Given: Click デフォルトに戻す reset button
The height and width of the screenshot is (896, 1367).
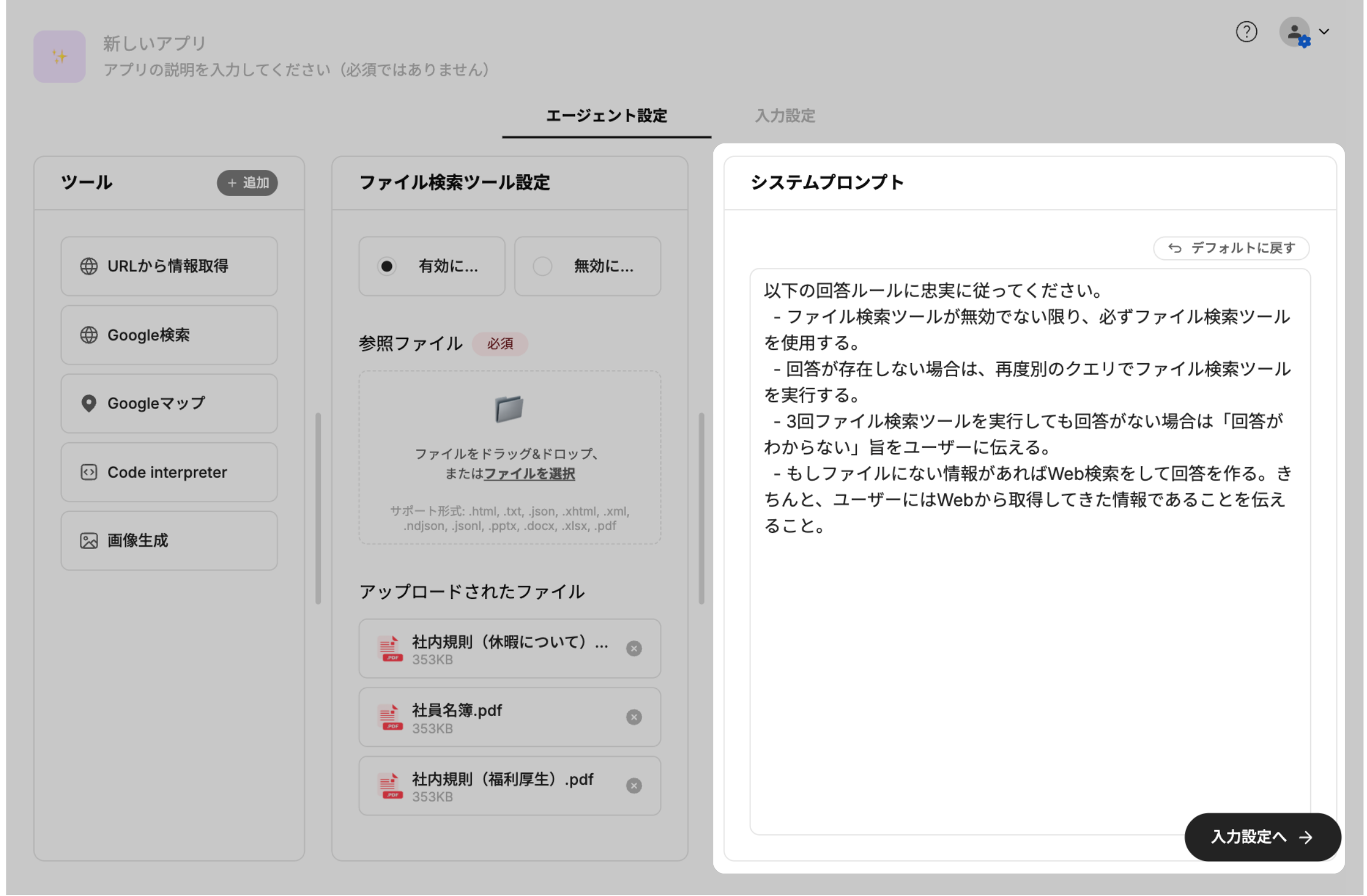Looking at the screenshot, I should pyautogui.click(x=1231, y=248).
